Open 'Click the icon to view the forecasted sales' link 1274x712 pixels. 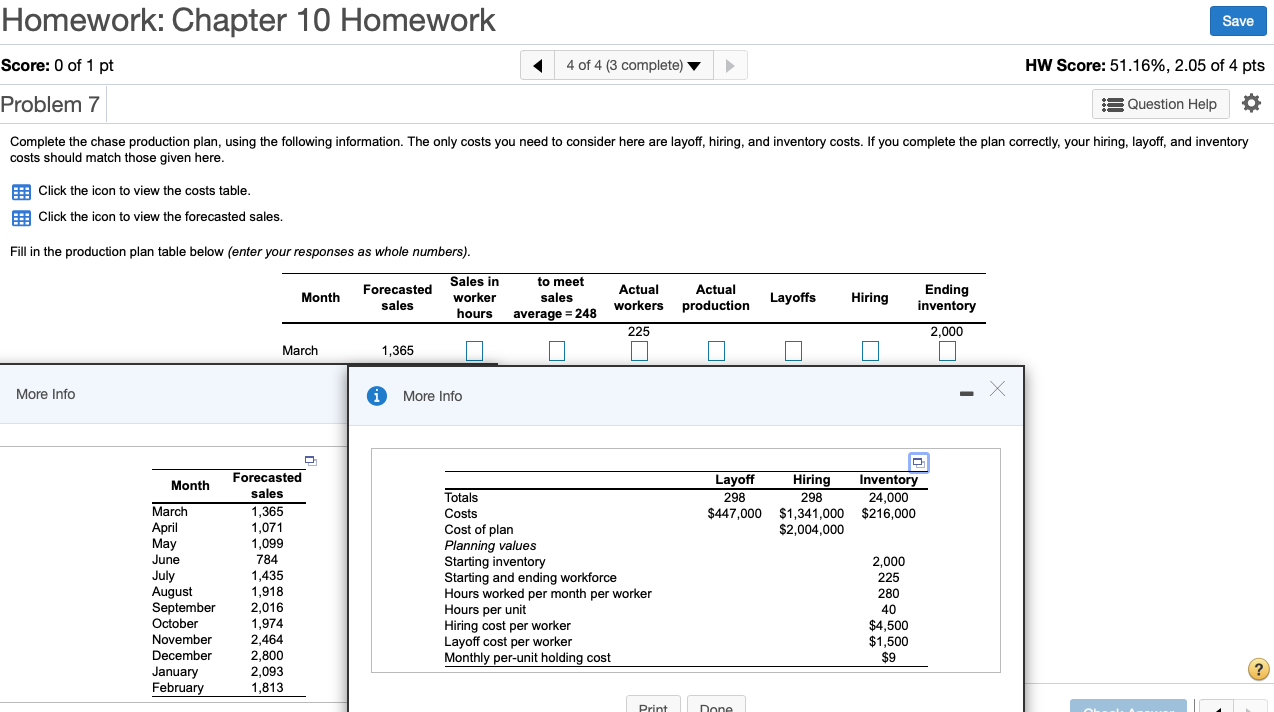160,216
